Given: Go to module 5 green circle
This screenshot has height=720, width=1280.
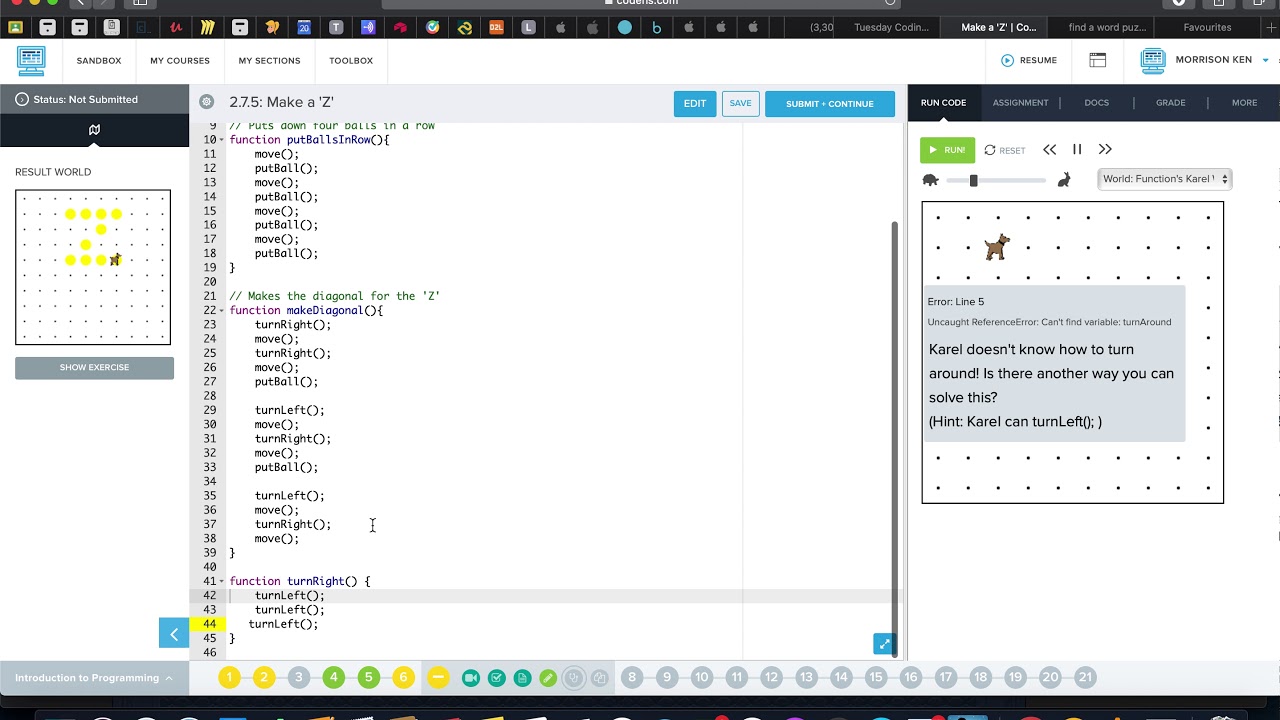Looking at the screenshot, I should (x=368, y=677).
